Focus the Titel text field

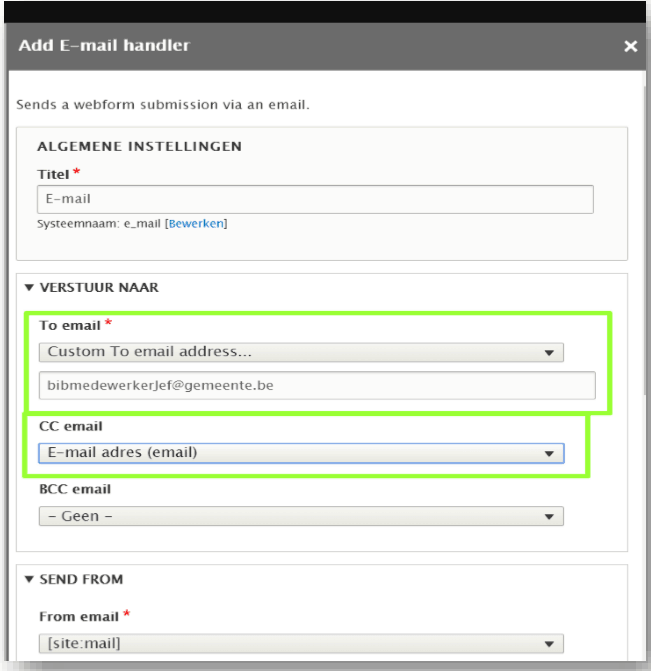click(315, 199)
